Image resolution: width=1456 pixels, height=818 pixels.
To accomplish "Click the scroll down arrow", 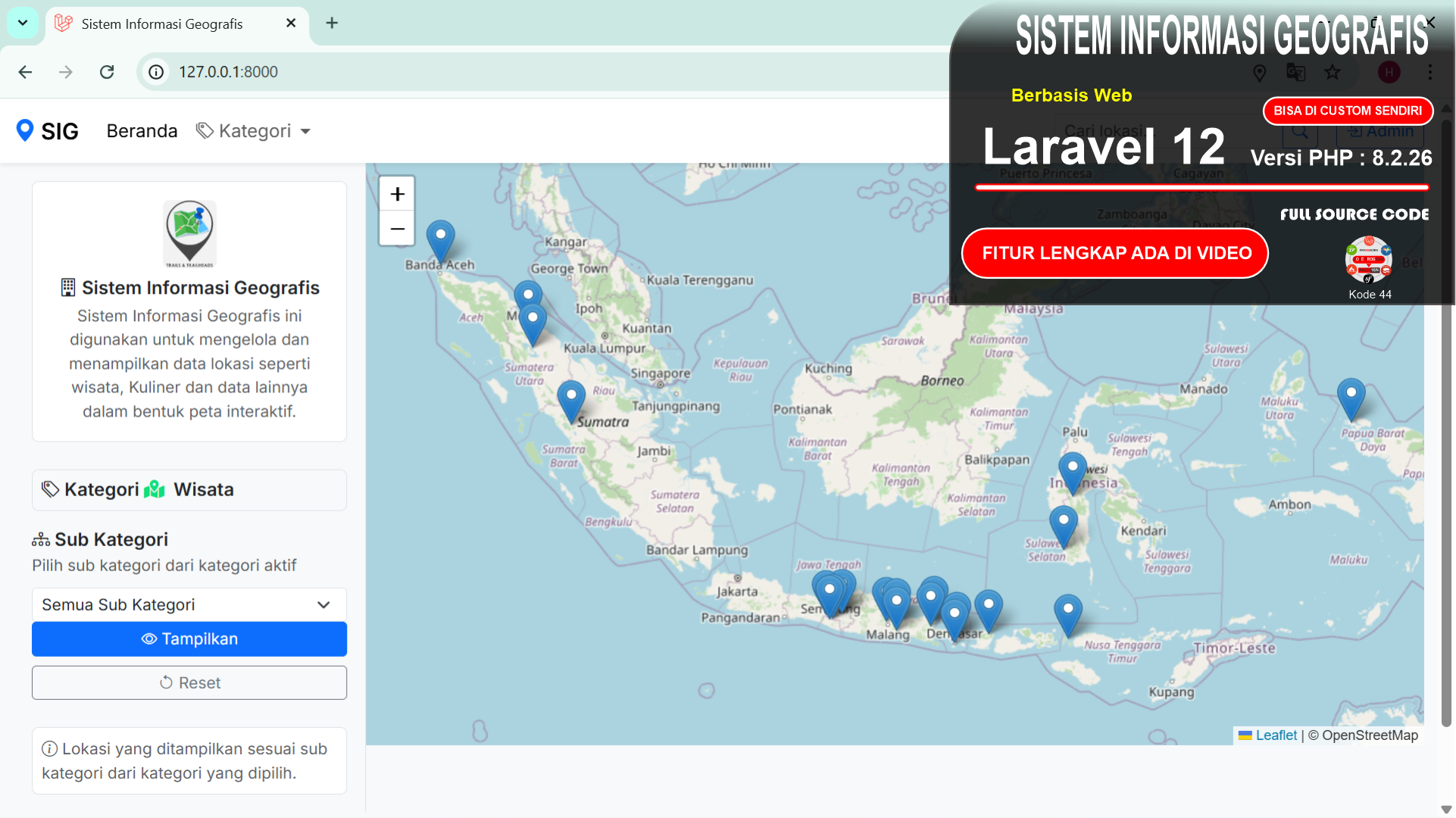I will 1446,809.
